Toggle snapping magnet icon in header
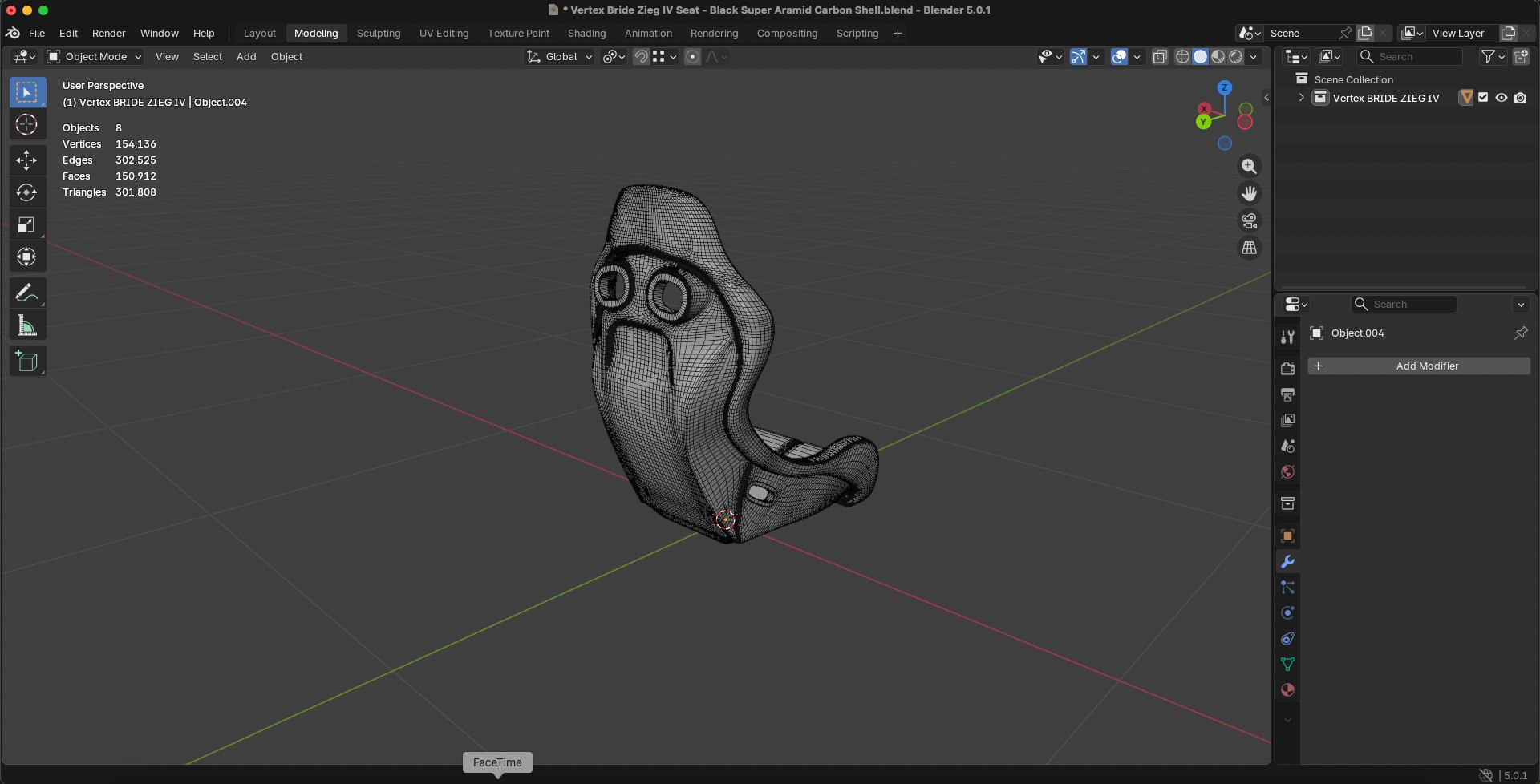Viewport: 1540px width, 784px height. (641, 57)
